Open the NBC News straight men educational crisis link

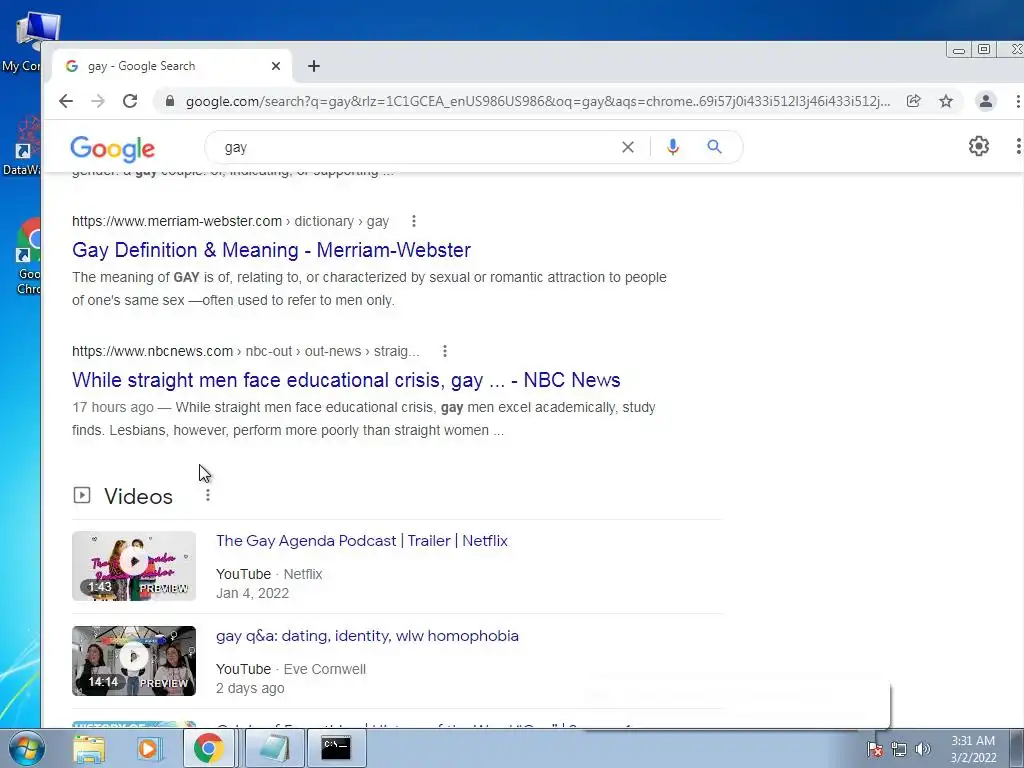[x=346, y=380]
